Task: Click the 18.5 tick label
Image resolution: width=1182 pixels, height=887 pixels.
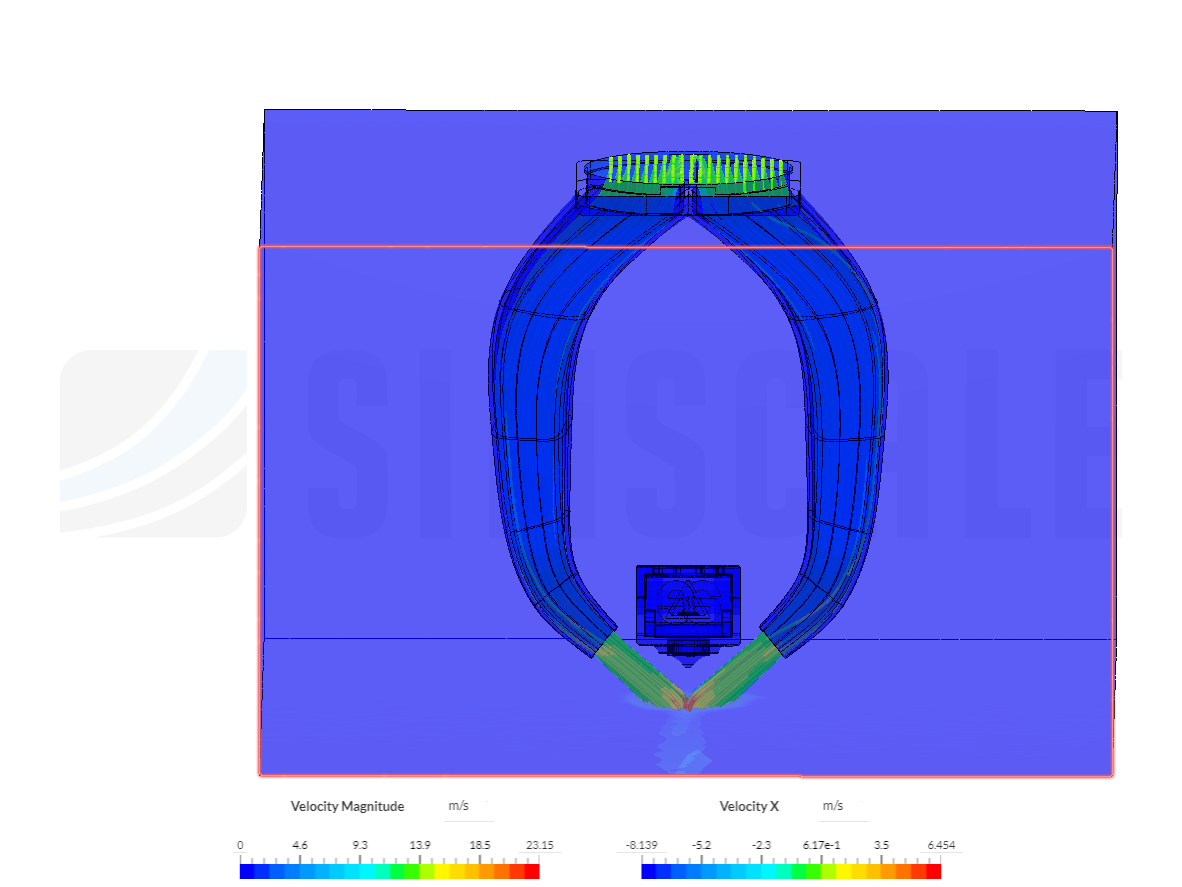Action: [x=479, y=845]
